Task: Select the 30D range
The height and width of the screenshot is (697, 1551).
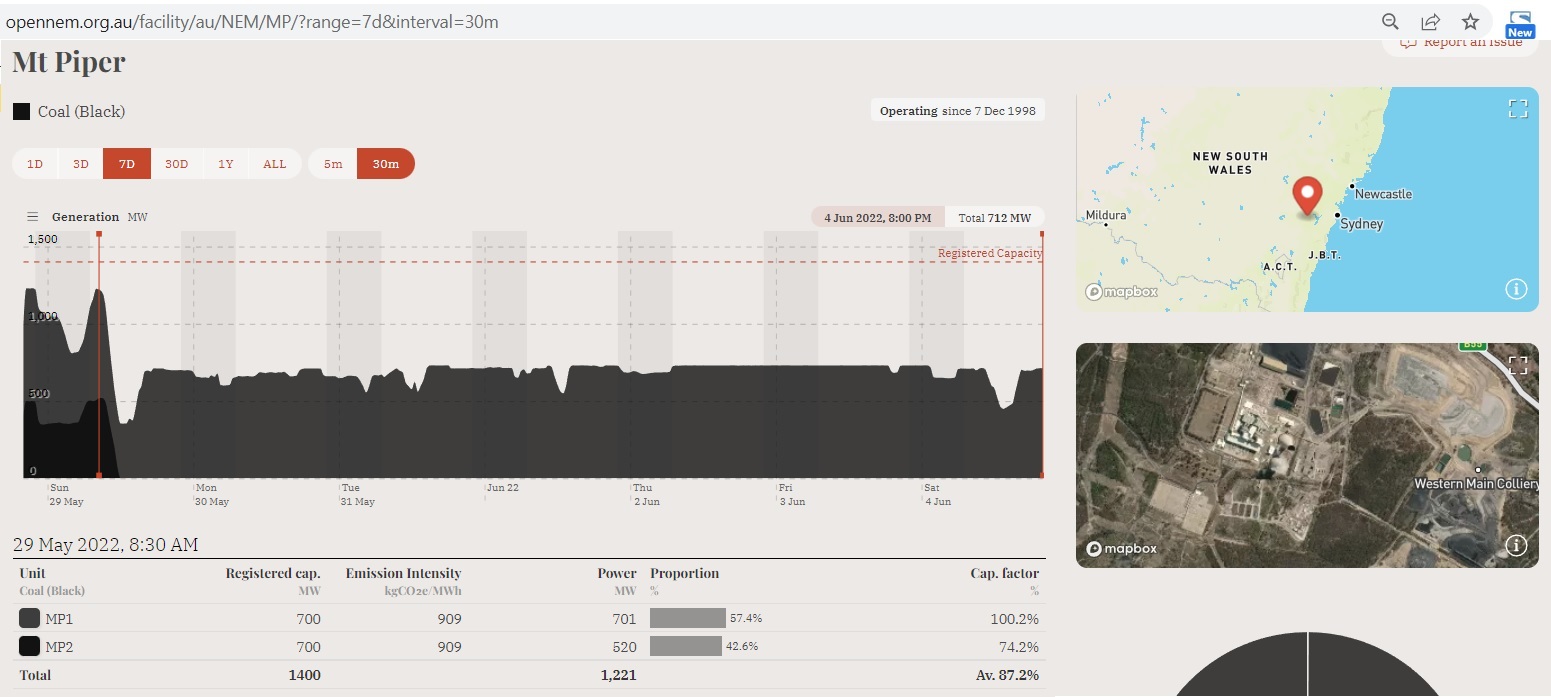Action: 177,164
